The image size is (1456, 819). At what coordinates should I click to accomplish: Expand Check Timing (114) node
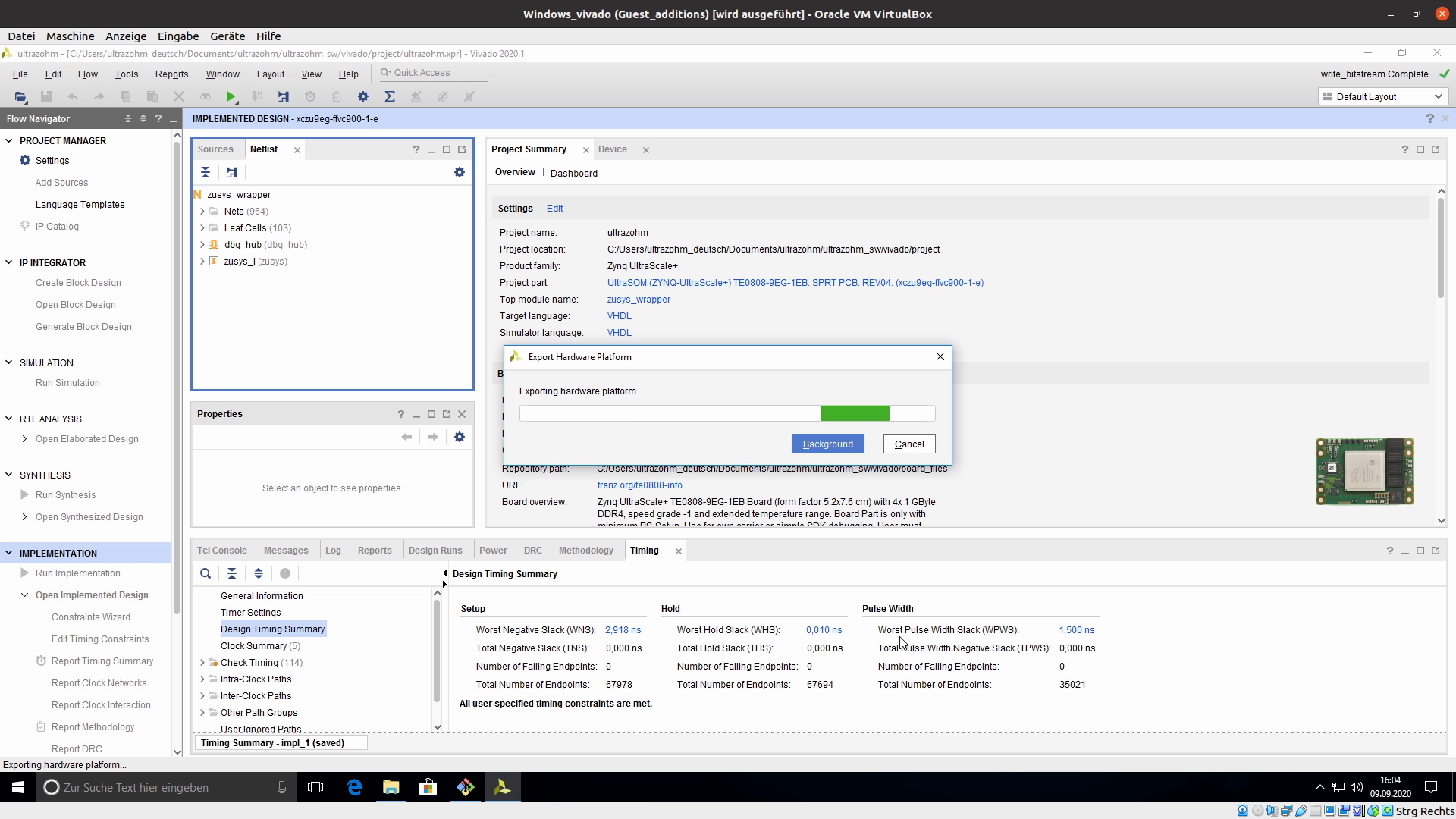click(202, 663)
